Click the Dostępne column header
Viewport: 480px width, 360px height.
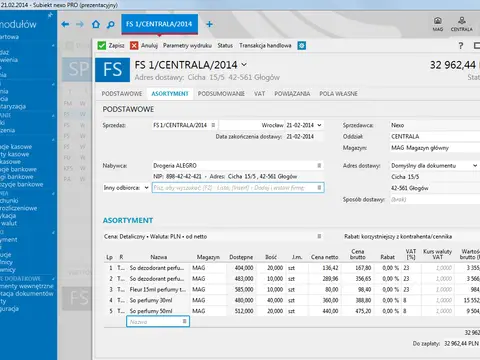click(x=241, y=257)
